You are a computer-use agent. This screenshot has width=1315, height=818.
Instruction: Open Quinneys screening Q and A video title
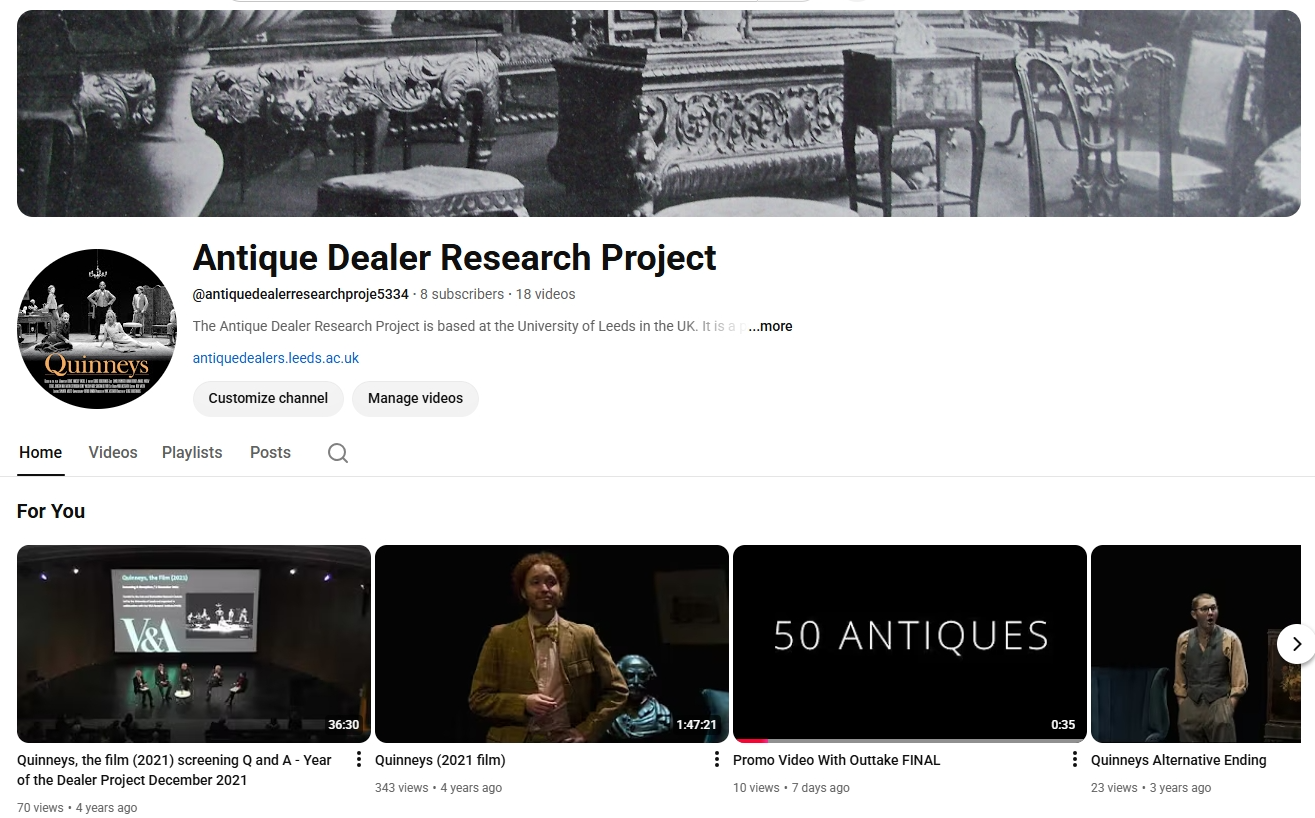point(174,770)
